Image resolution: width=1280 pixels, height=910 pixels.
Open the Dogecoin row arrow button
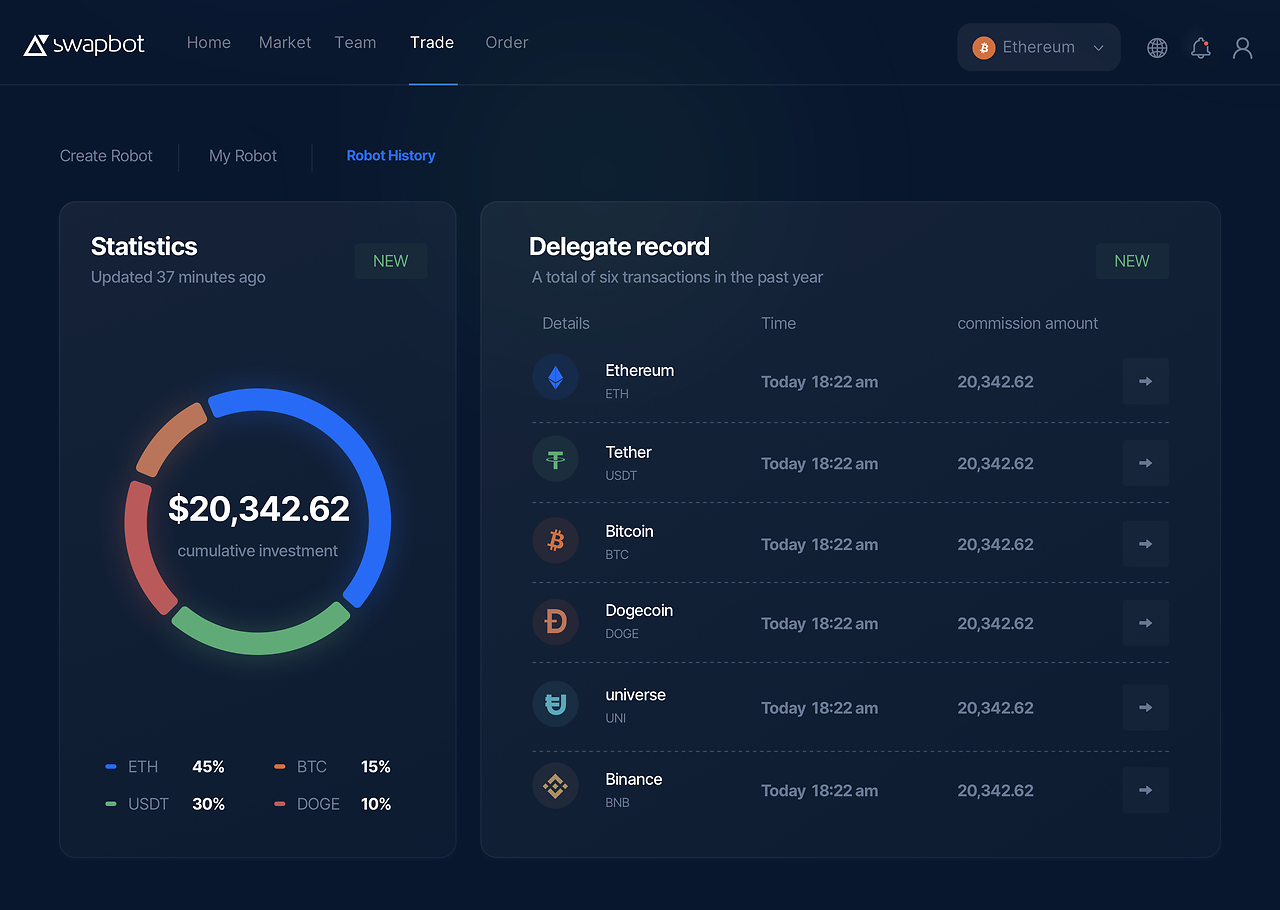click(1145, 623)
